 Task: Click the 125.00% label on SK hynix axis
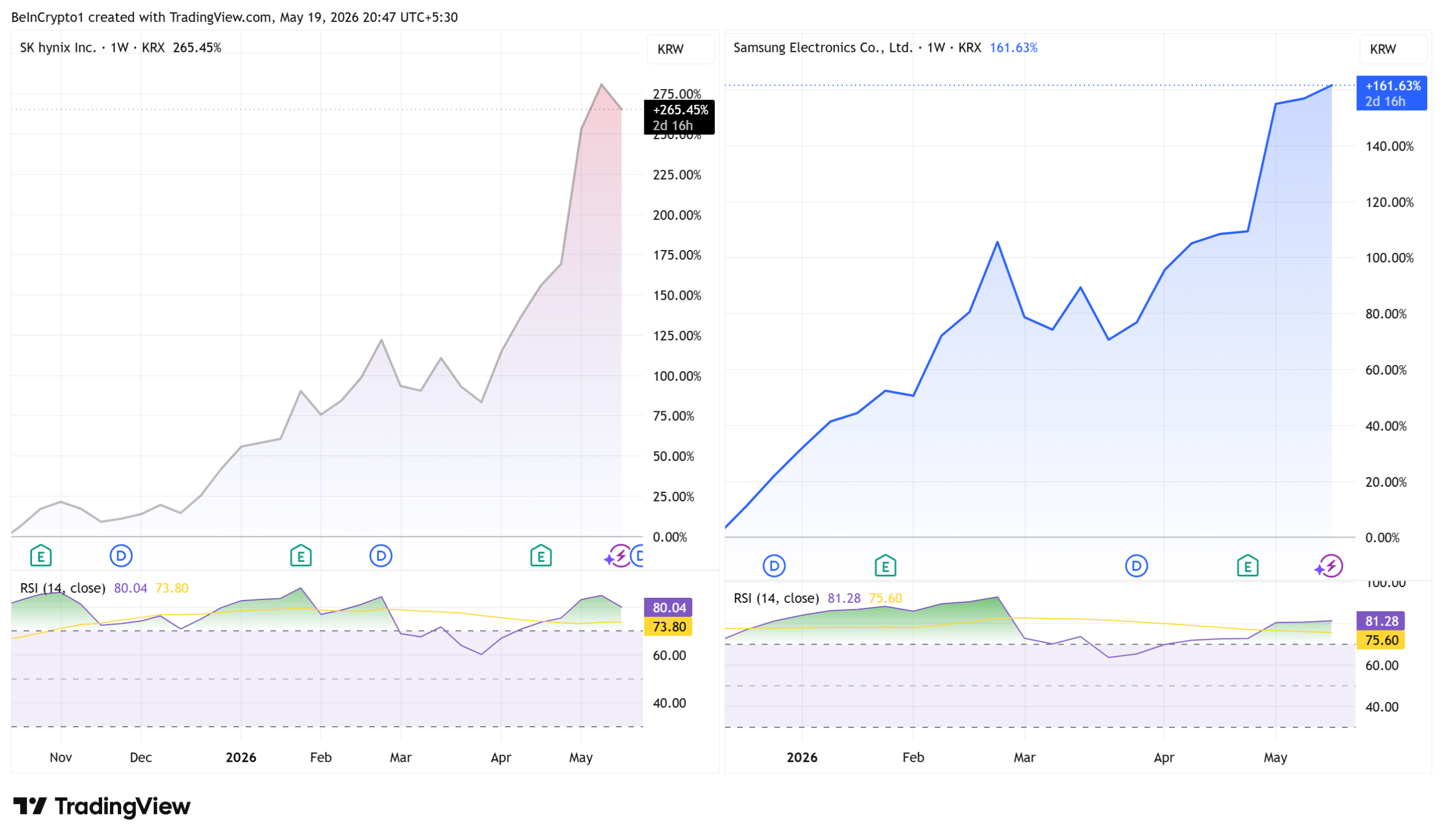[677, 336]
